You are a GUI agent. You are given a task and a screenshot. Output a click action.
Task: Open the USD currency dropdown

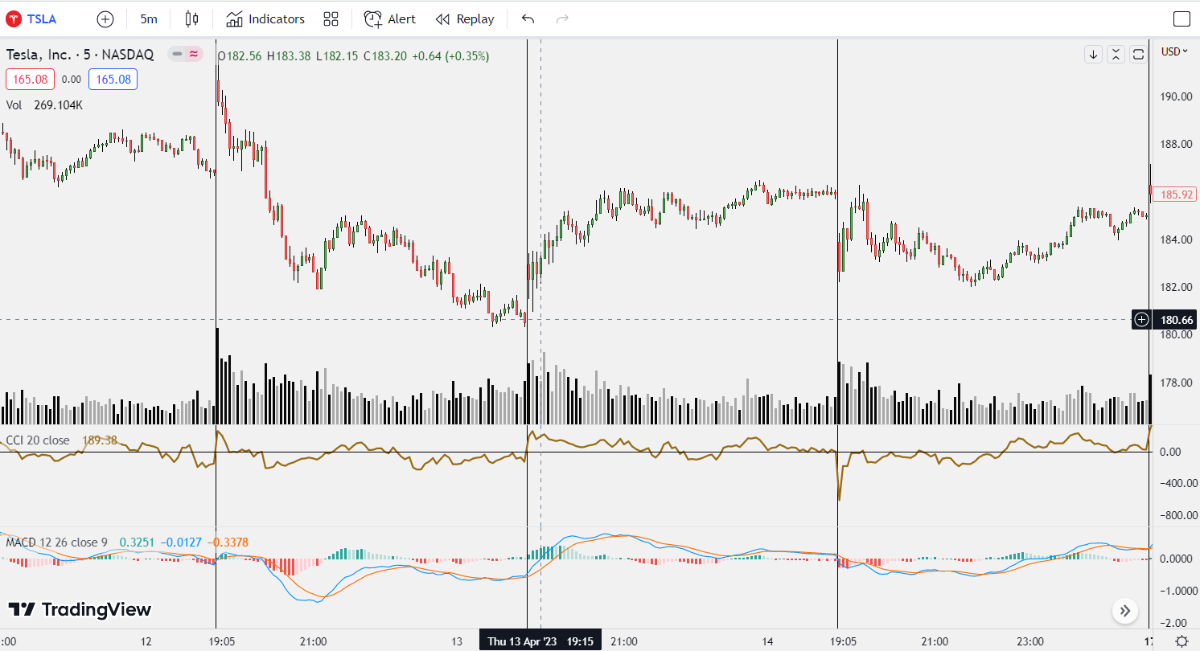pos(1172,51)
